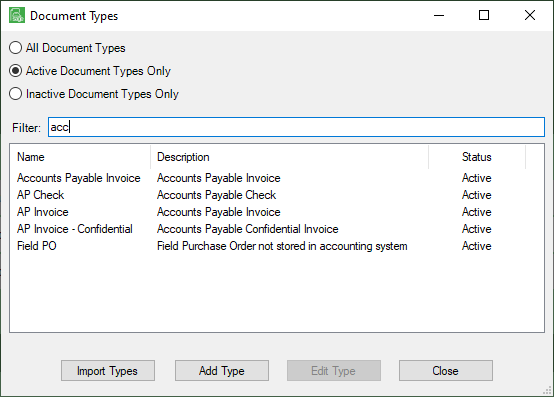Image resolution: width=554 pixels, height=397 pixels.
Task: Sort list by the Description column header
Action: (x=289, y=157)
